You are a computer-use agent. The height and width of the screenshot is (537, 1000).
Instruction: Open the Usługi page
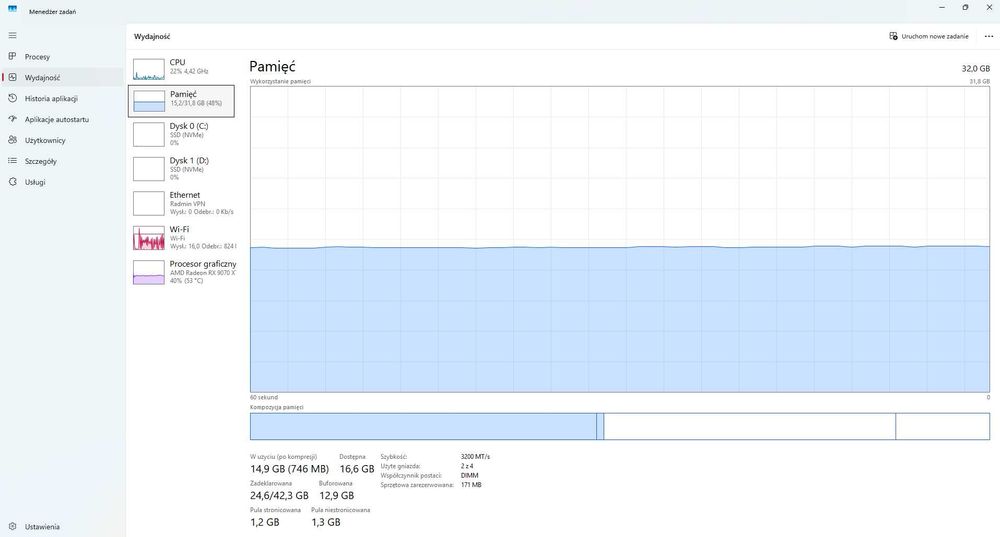tap(62, 182)
